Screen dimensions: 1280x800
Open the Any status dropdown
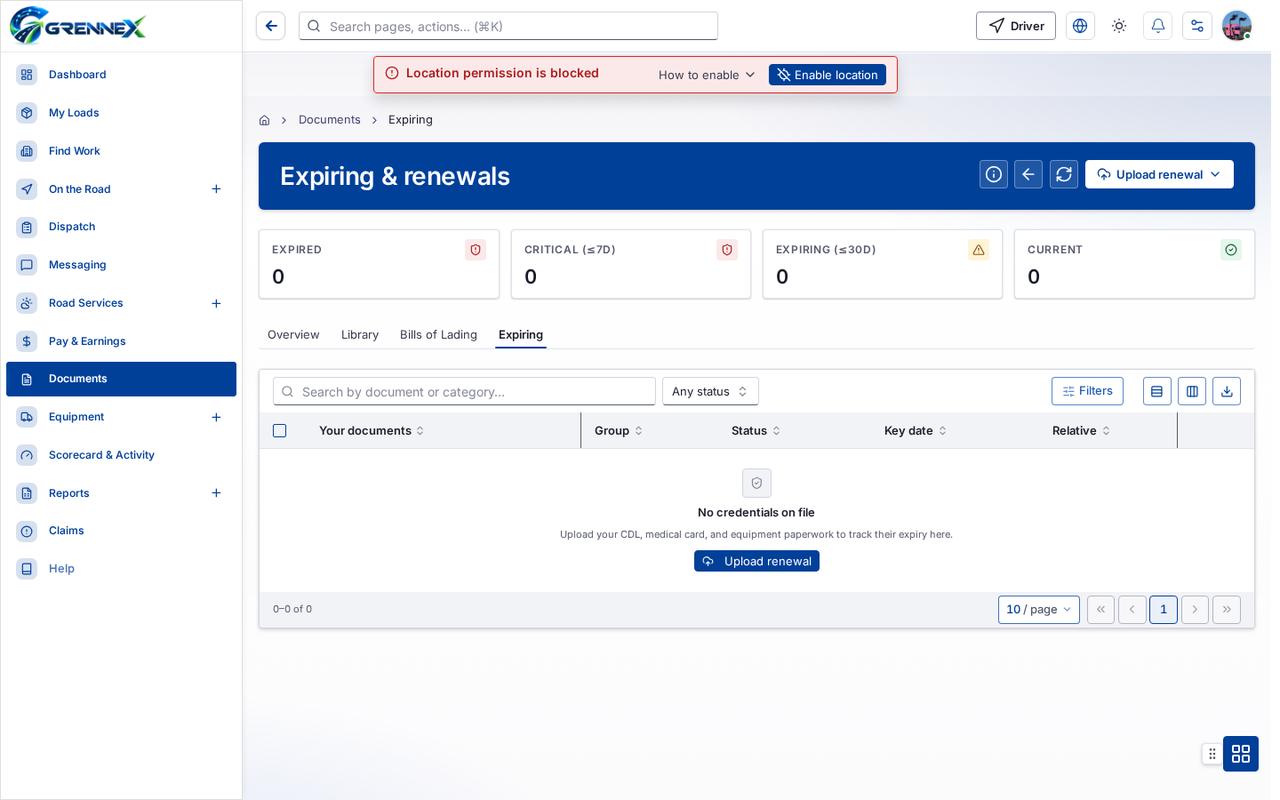(x=710, y=391)
